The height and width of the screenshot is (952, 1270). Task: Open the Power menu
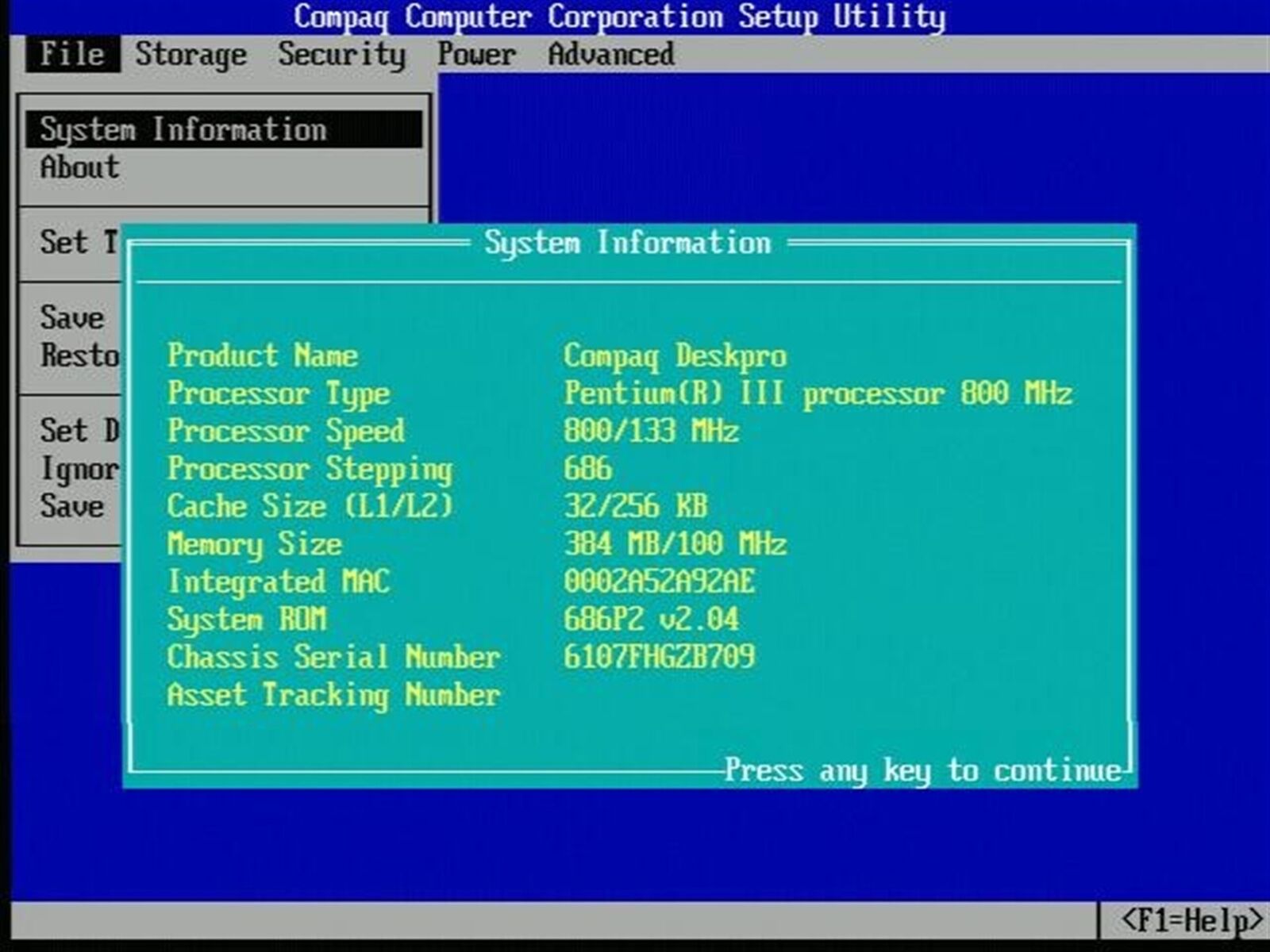tap(476, 54)
